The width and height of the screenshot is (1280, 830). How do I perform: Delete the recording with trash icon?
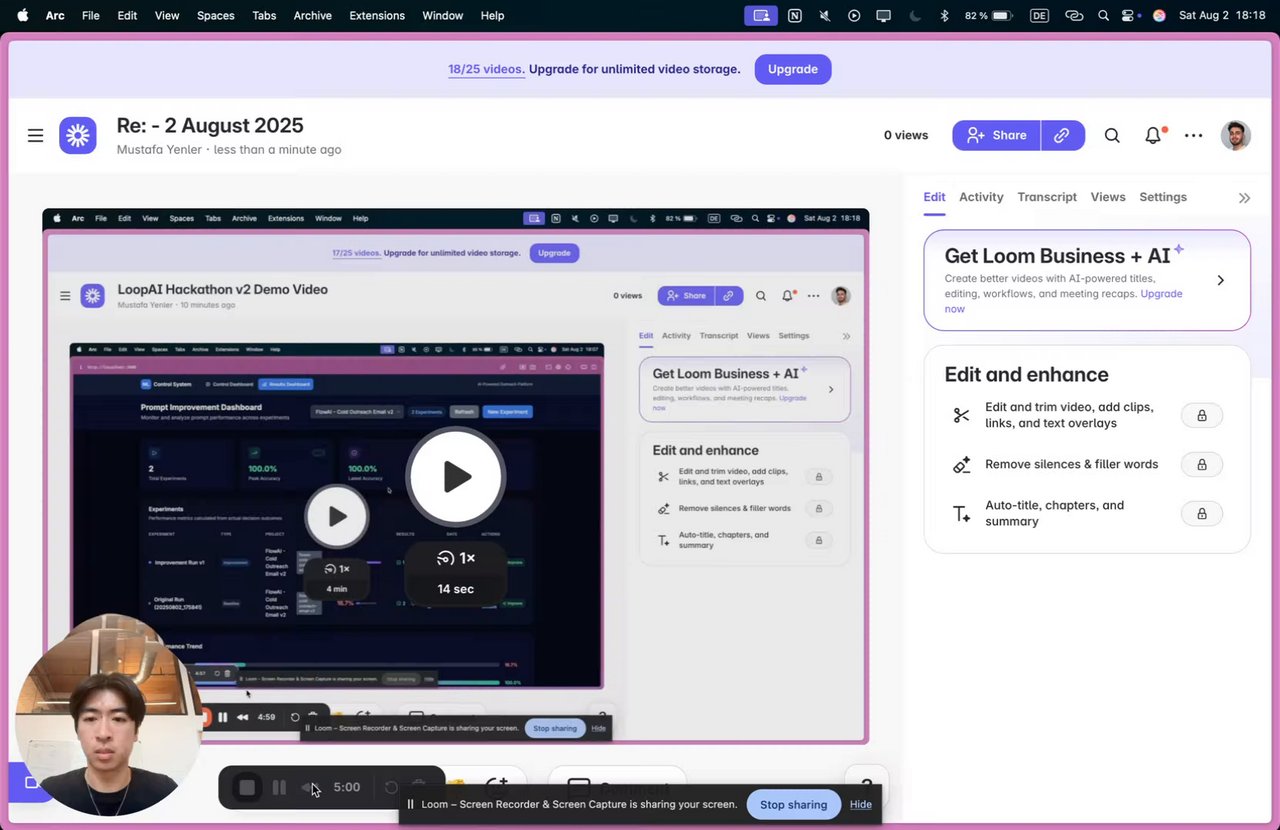[420, 788]
